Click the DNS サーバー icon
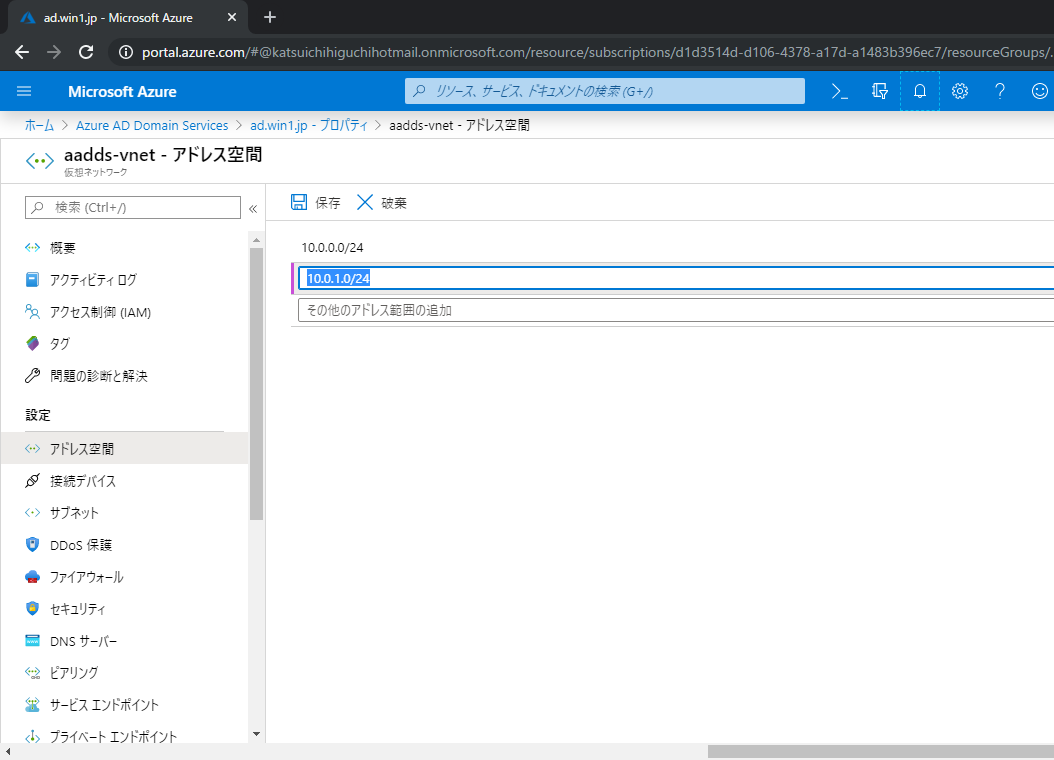The height and width of the screenshot is (760, 1054). coord(32,640)
